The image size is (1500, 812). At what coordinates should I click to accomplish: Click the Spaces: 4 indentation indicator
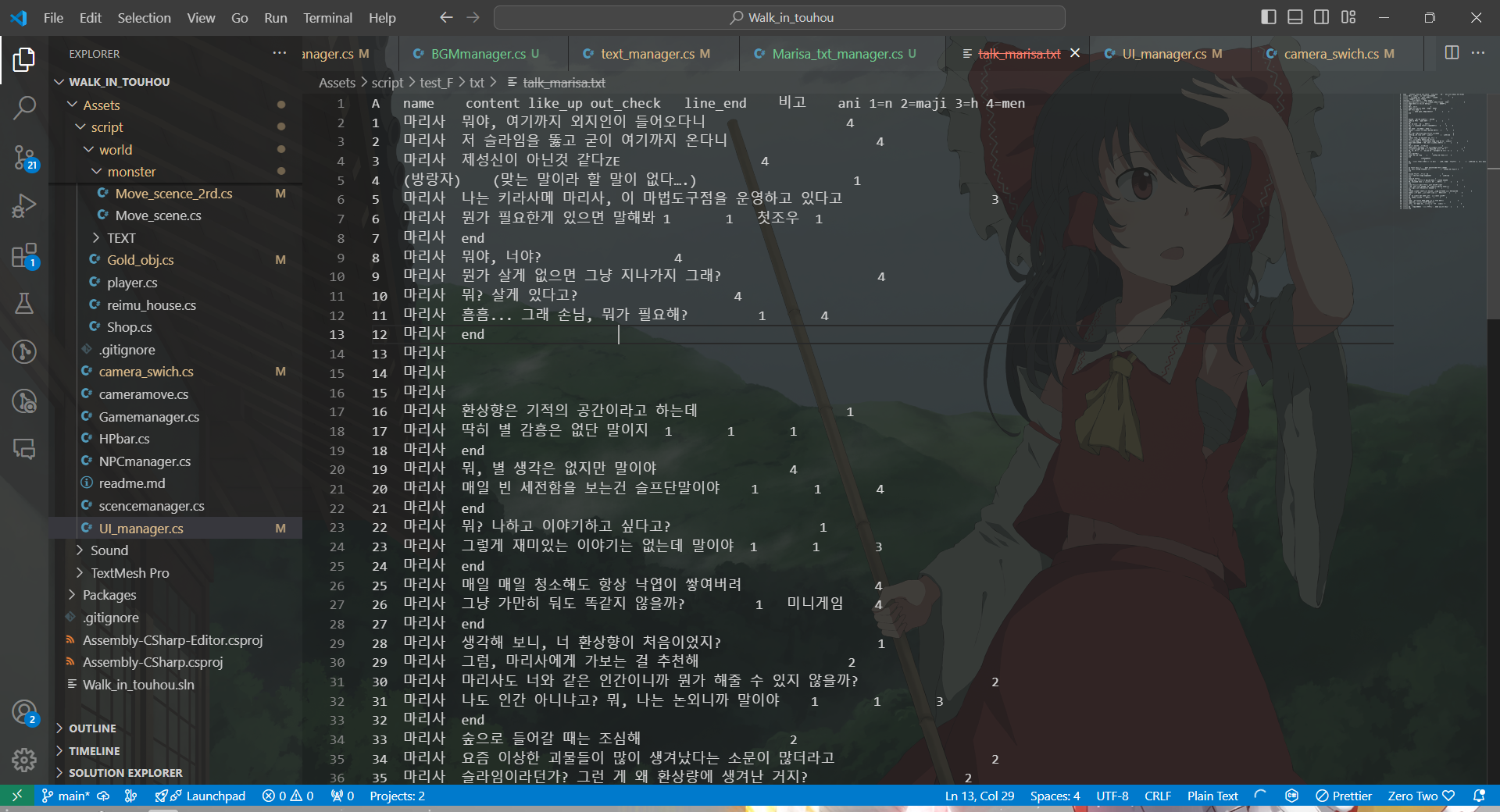(1055, 796)
